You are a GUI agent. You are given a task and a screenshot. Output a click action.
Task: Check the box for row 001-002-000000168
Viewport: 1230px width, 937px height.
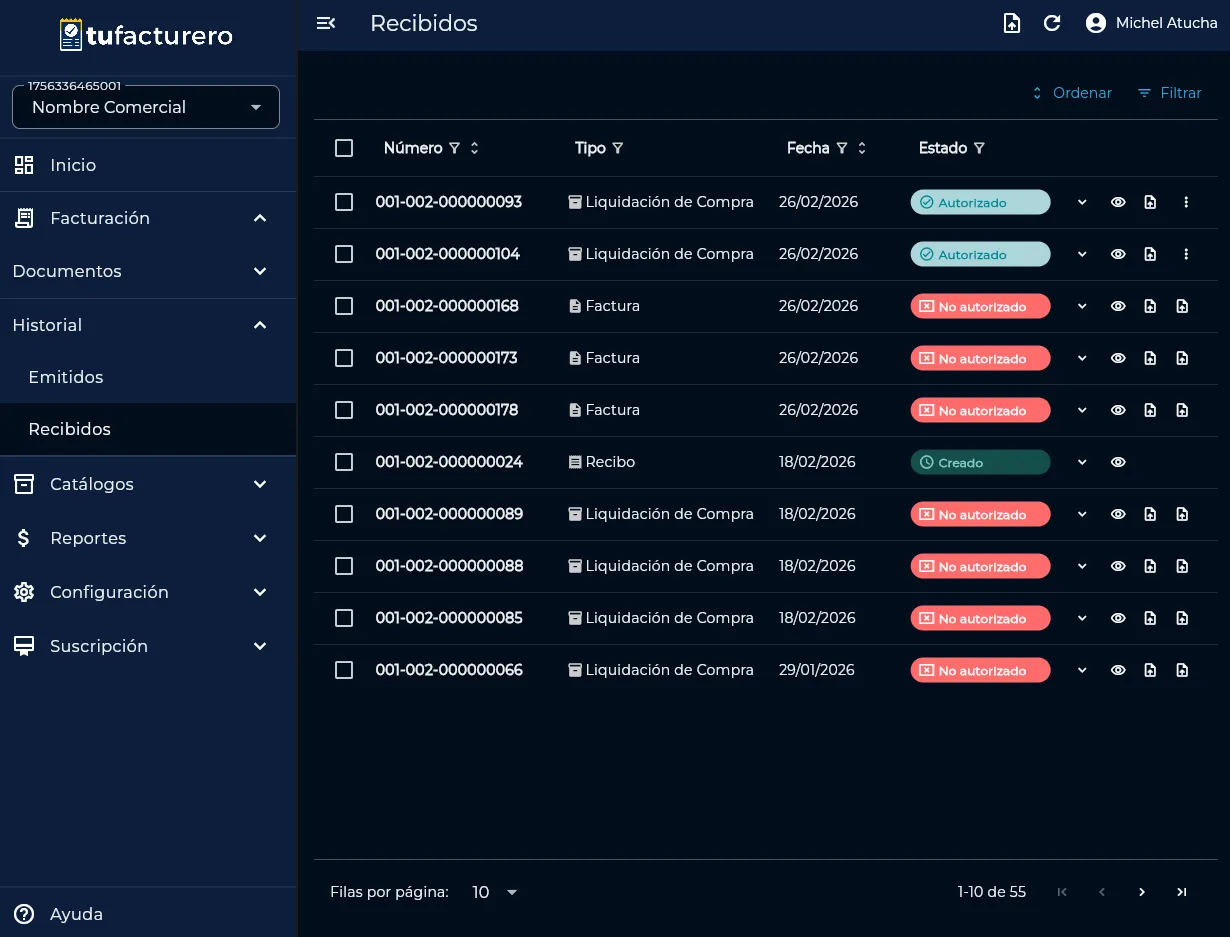(344, 306)
